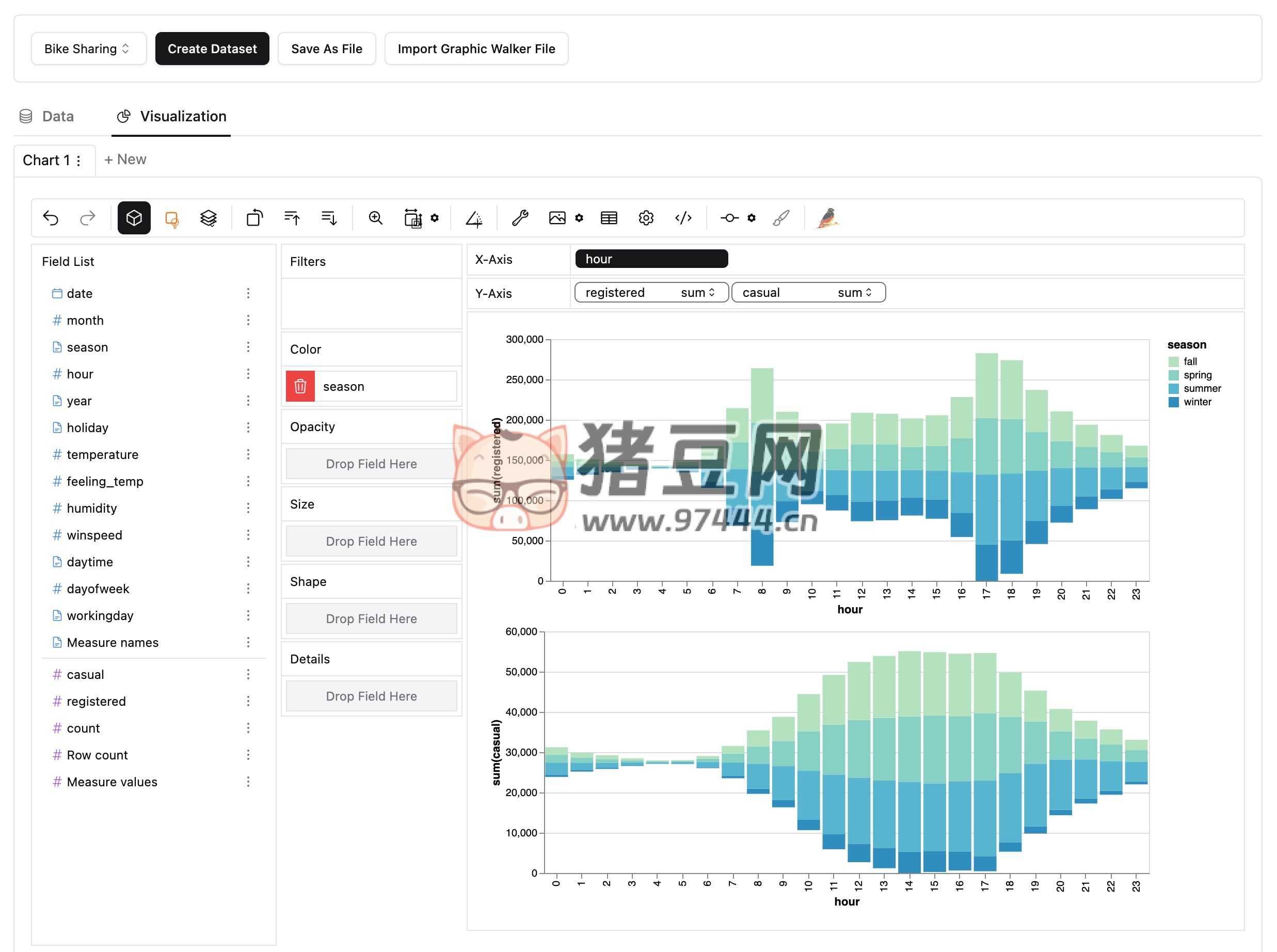Add a new chart tab
Viewport: 1277px width, 952px height.
125,160
